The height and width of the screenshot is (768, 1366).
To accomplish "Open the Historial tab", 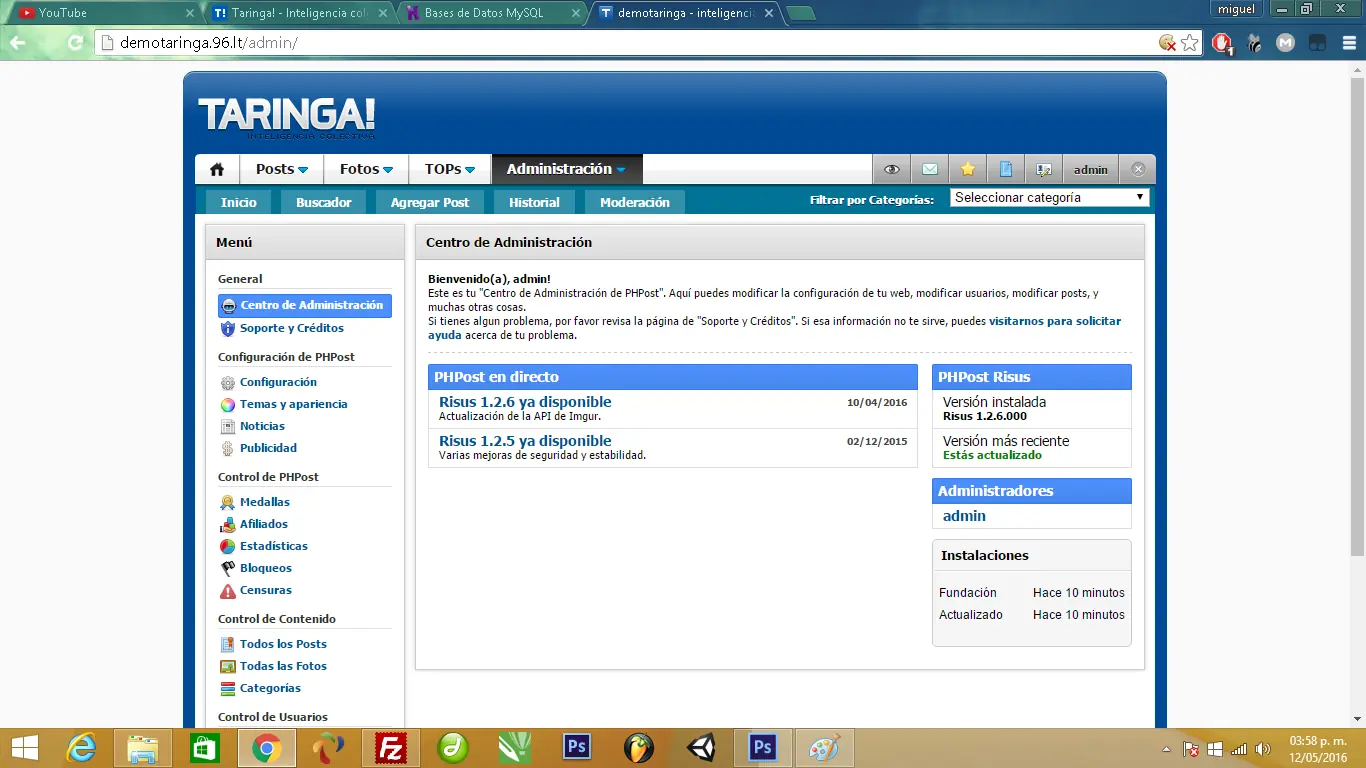I will click(534, 202).
